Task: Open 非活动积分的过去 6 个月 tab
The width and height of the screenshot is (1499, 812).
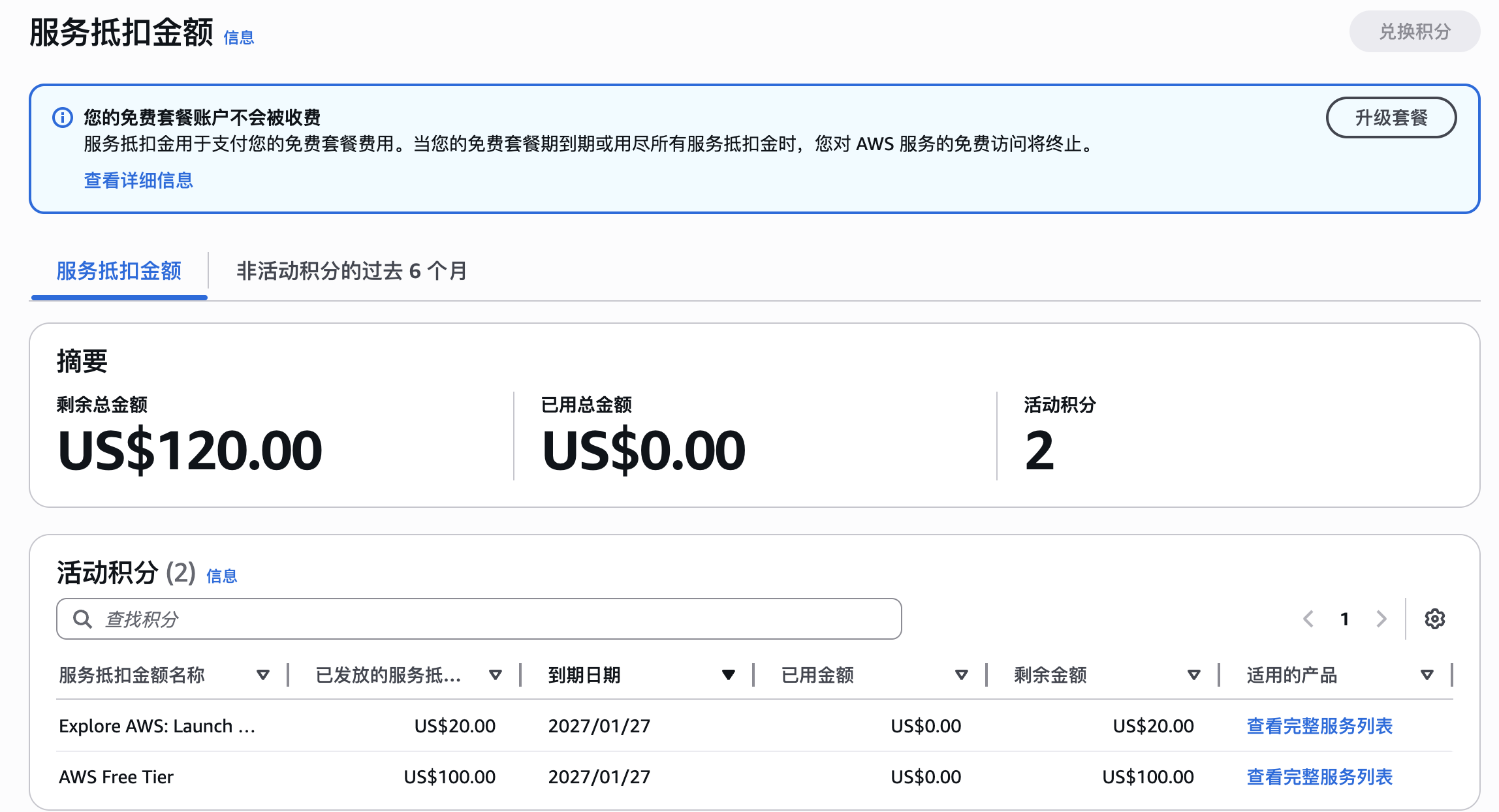Action: (351, 271)
